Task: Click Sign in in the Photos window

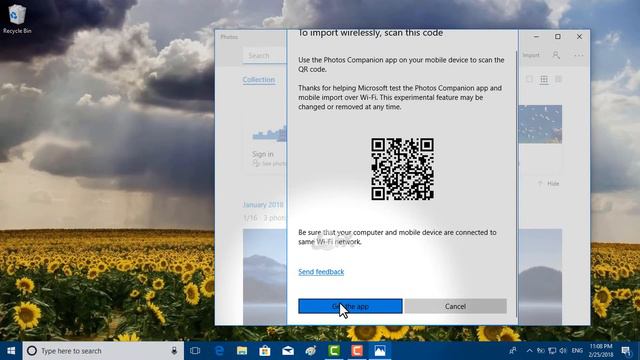Action: coord(263,154)
